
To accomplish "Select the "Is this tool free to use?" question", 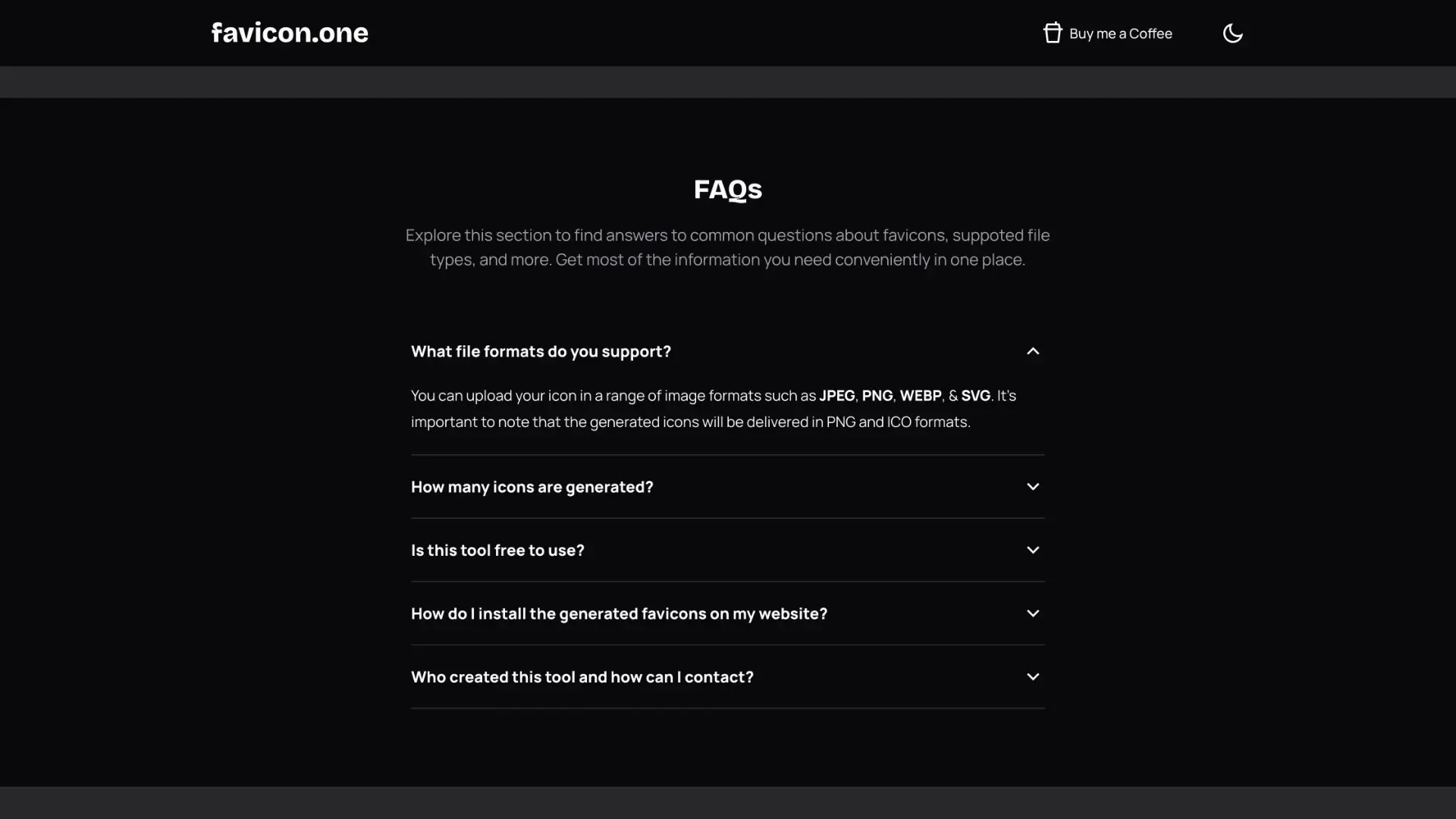I will pyautogui.click(x=497, y=550).
